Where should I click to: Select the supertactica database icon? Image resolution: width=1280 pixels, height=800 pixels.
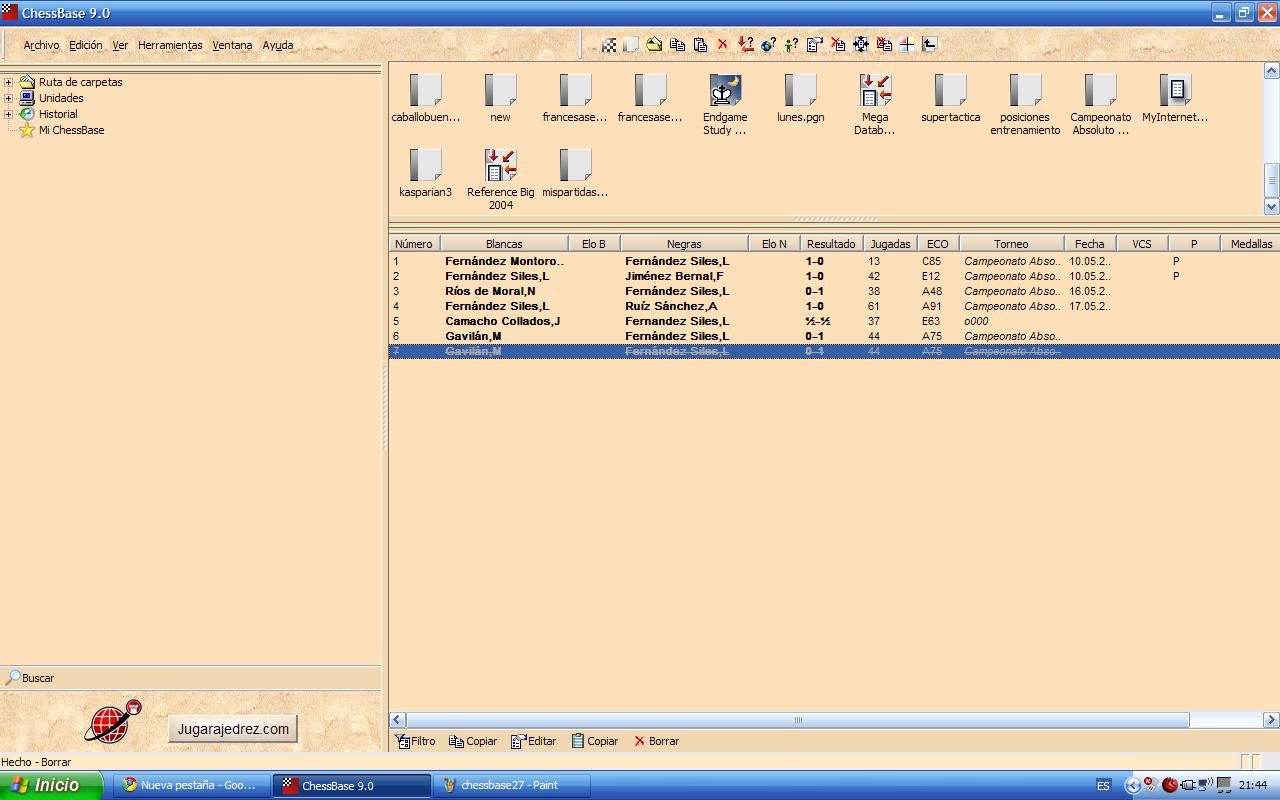pos(950,98)
